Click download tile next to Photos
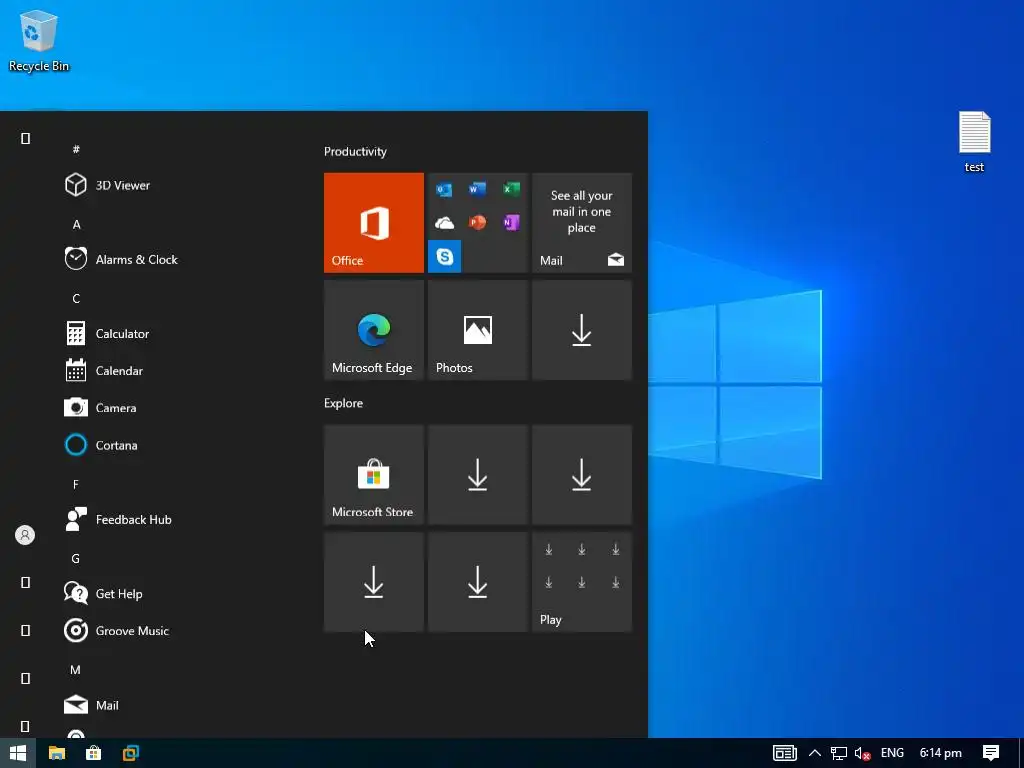 (582, 330)
